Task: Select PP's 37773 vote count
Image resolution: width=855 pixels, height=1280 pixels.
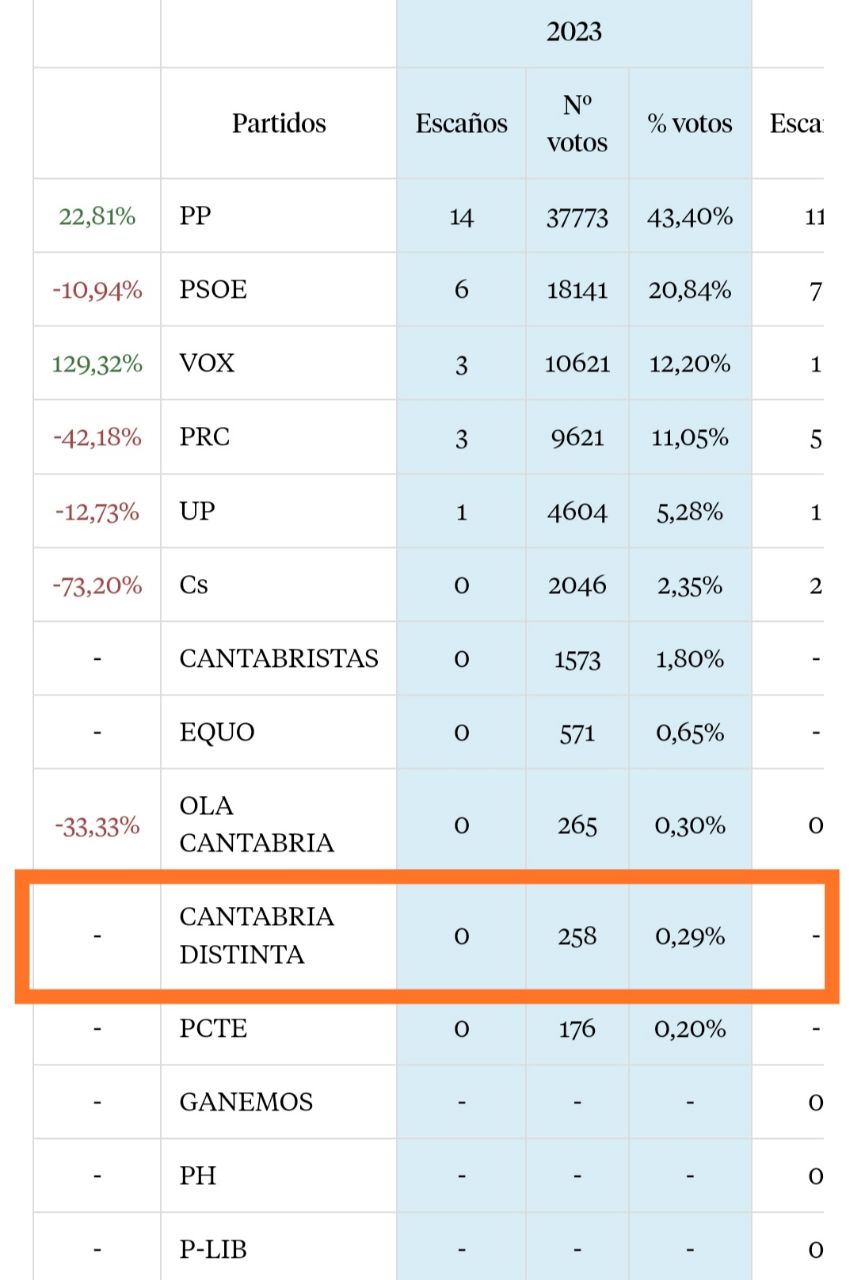Action: point(577,216)
